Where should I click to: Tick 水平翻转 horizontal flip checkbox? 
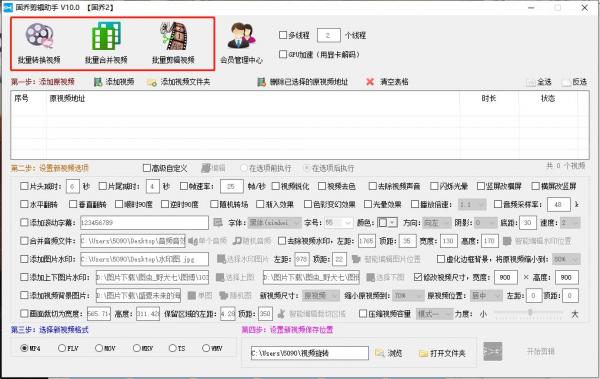click(24, 204)
